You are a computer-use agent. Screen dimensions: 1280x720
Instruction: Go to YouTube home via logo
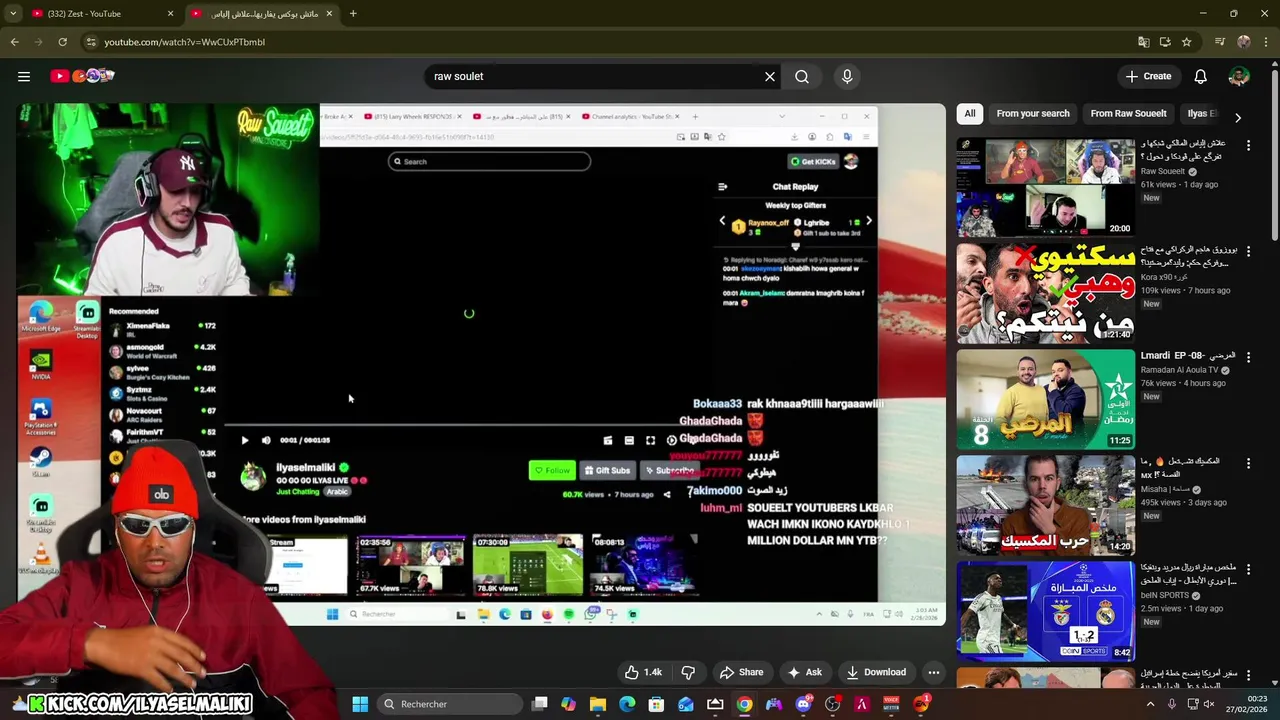tap(82, 76)
